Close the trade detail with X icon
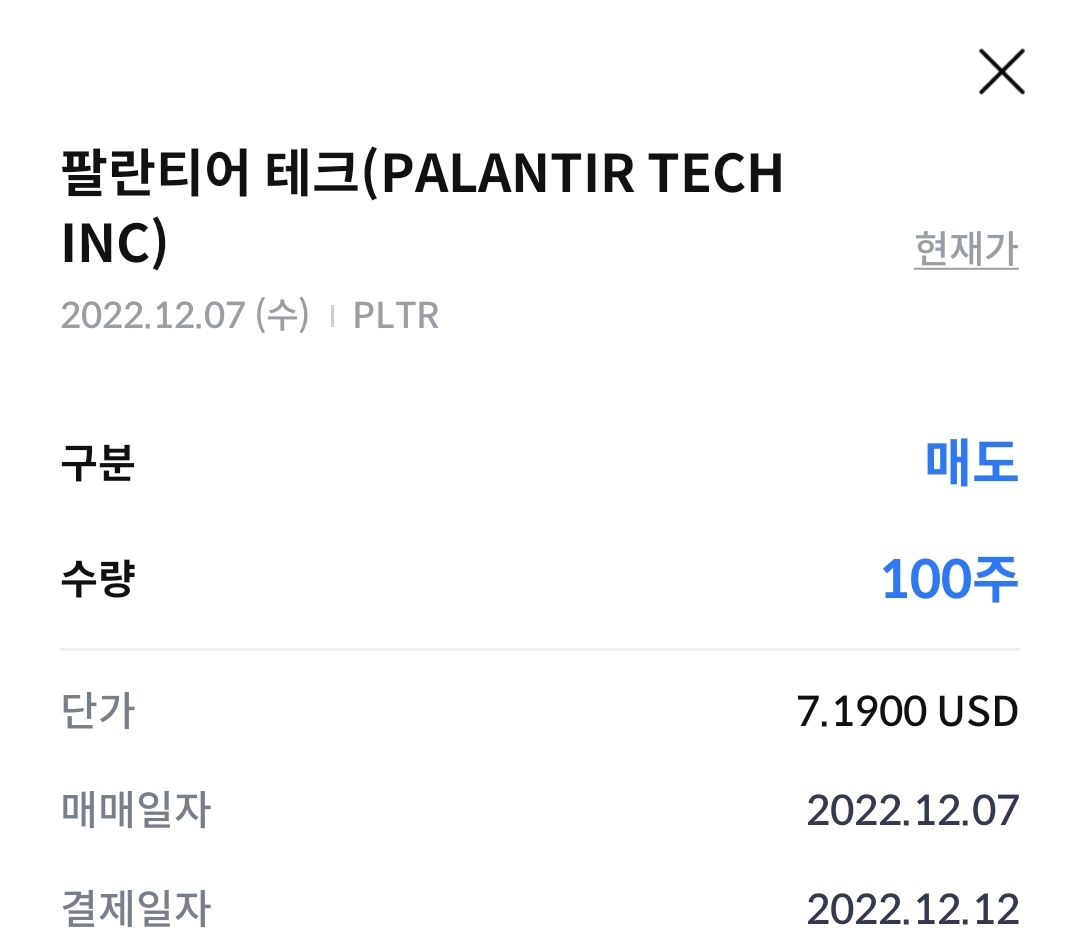Viewport: 1080px width, 950px height. pos(1002,72)
